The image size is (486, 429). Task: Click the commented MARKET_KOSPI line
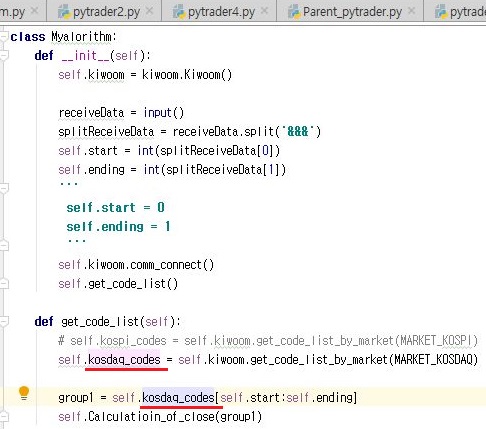(x=268, y=341)
